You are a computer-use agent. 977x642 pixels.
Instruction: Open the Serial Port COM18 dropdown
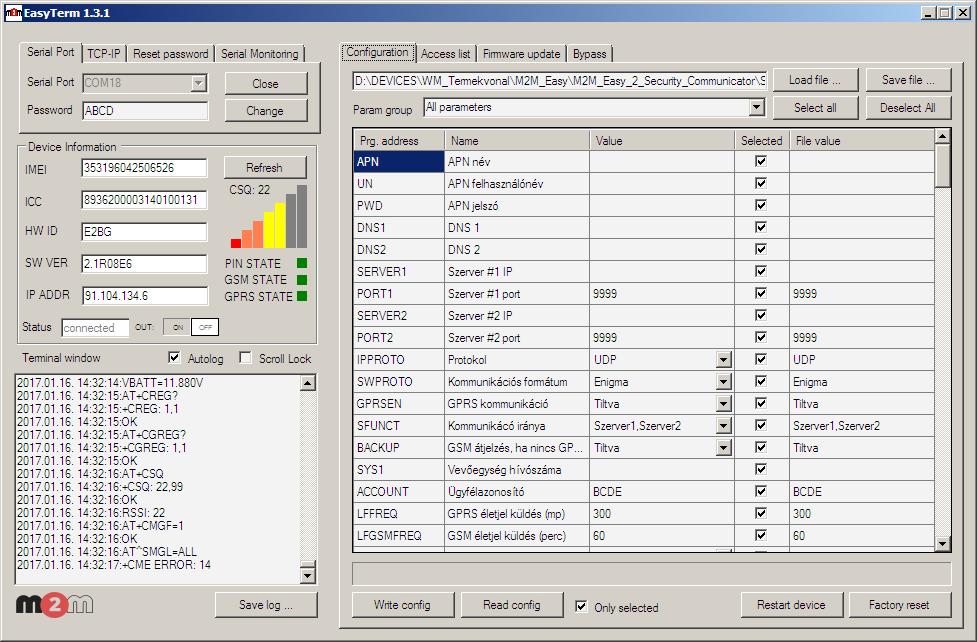pos(199,82)
